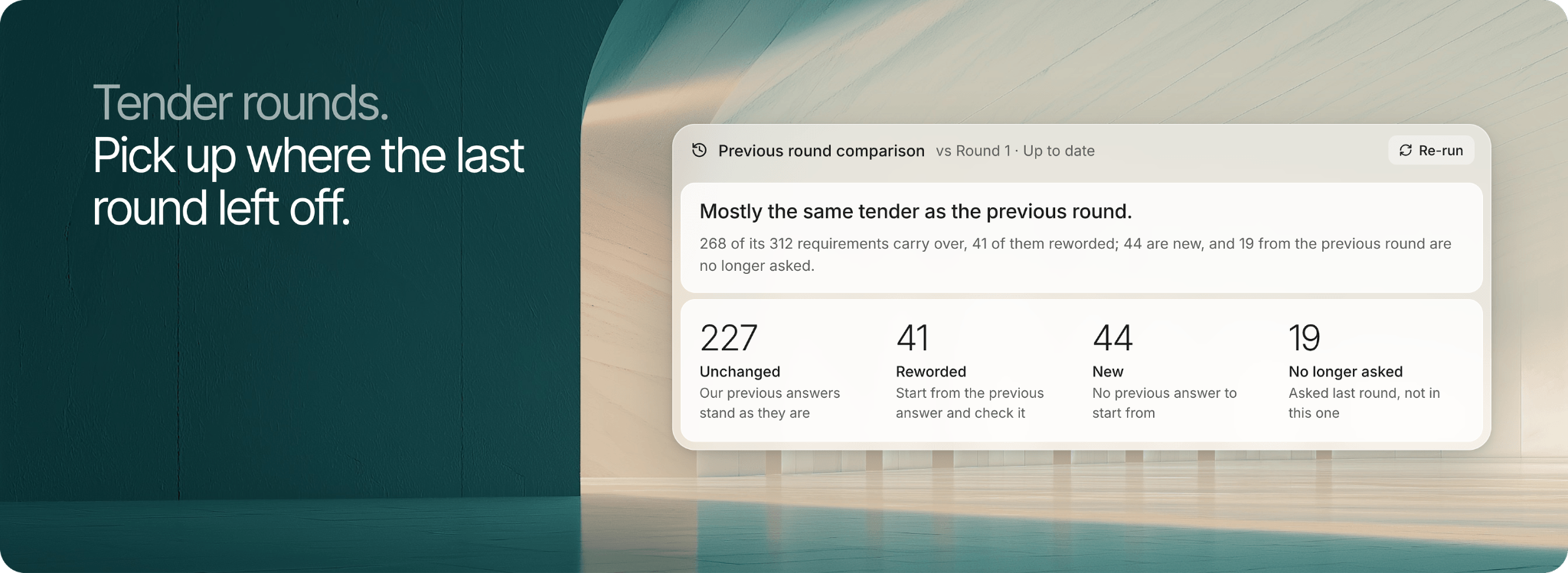This screenshot has width=1568, height=573.
Task: Click the New label
Action: pyautogui.click(x=1108, y=372)
